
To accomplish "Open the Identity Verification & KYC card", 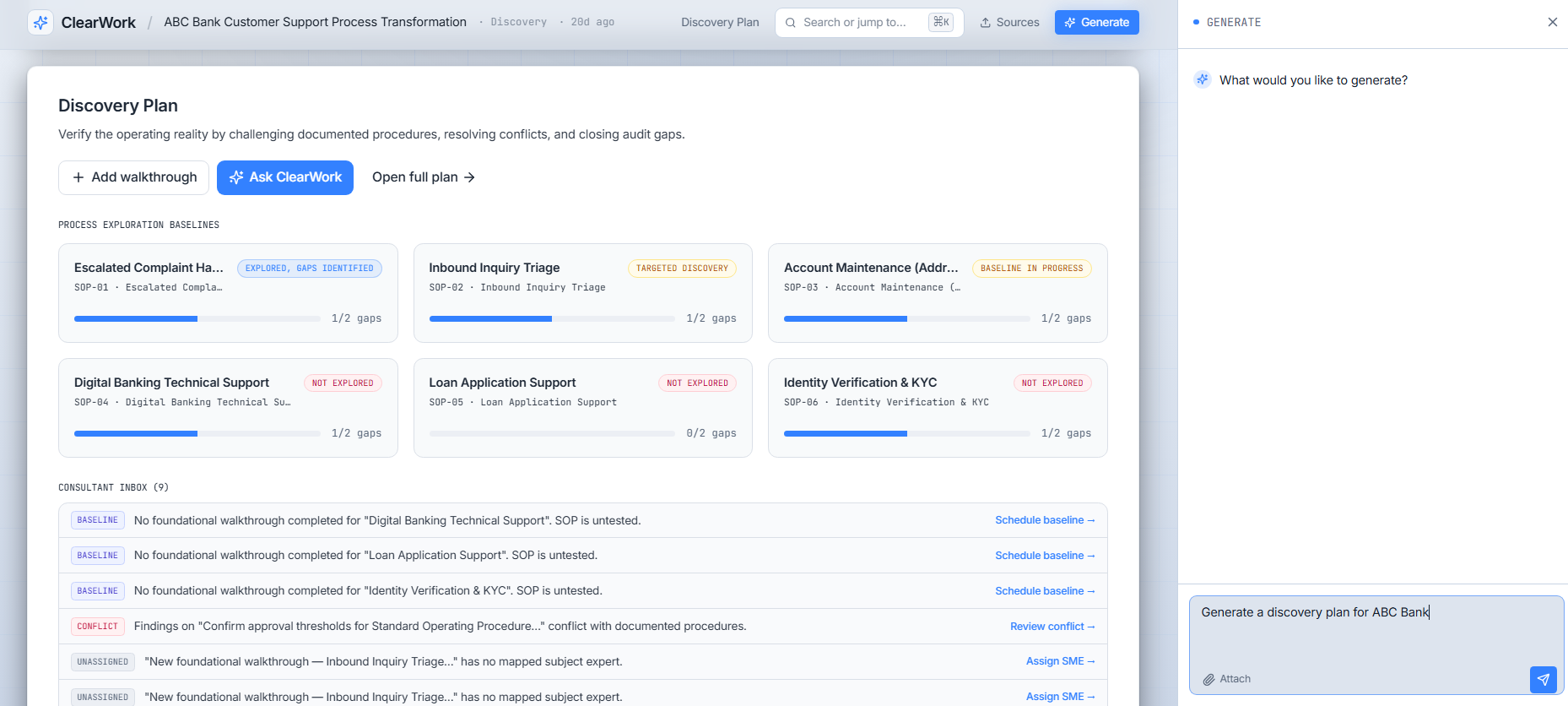I will [938, 408].
